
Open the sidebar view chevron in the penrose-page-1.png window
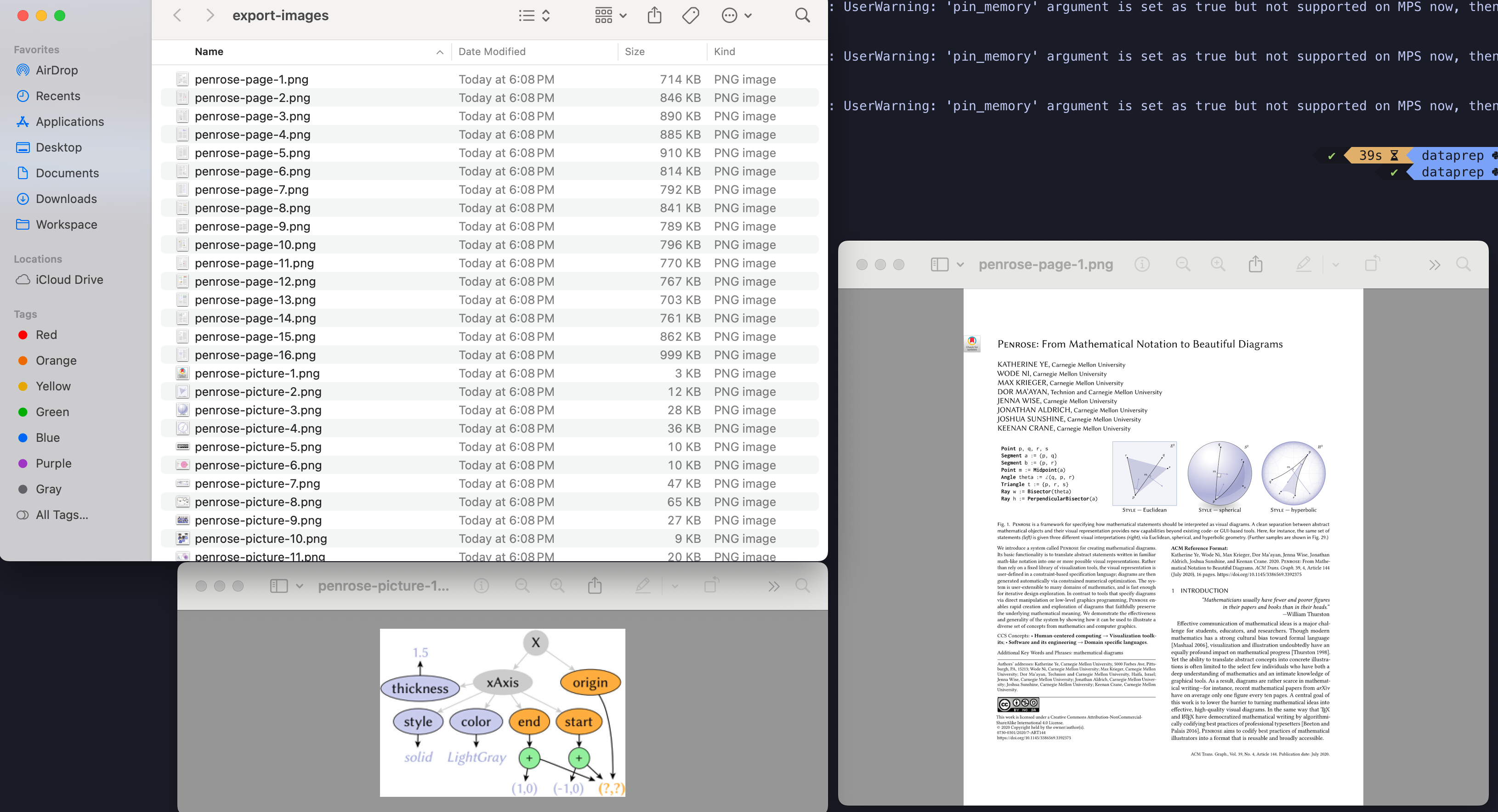[x=960, y=265]
